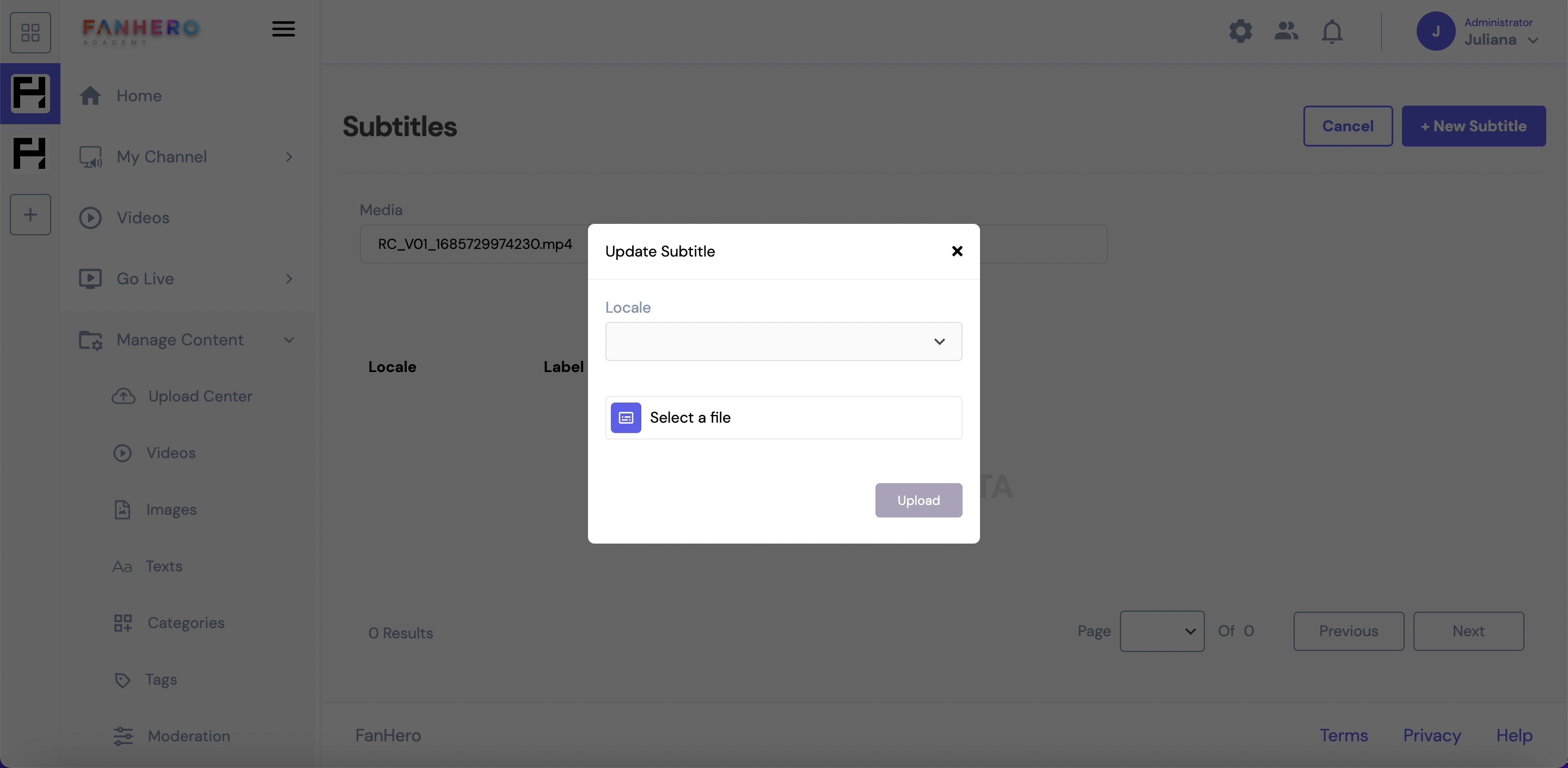Close the Update Subtitle dialog

click(957, 251)
